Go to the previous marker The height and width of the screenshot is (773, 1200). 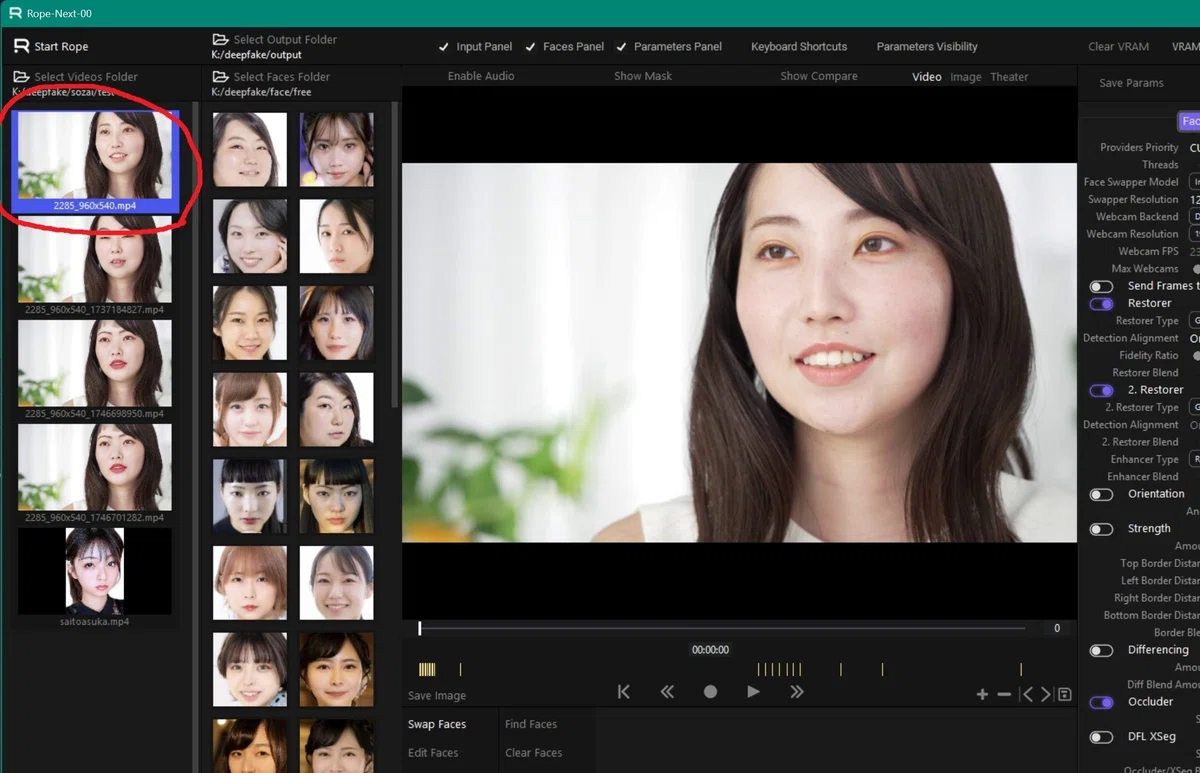1026,695
